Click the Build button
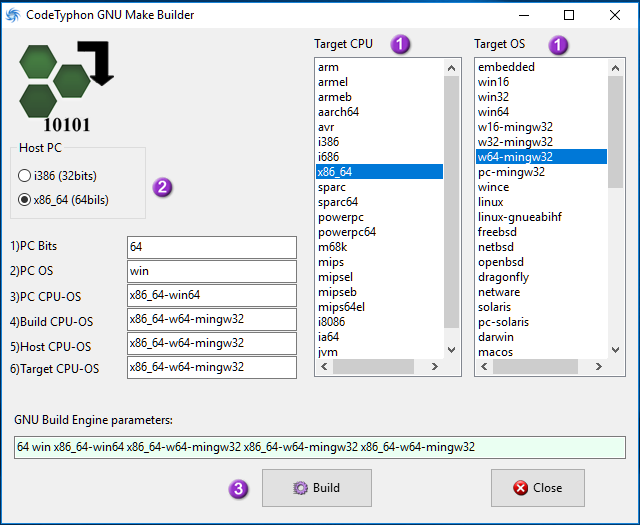The height and width of the screenshot is (525, 640). click(317, 488)
